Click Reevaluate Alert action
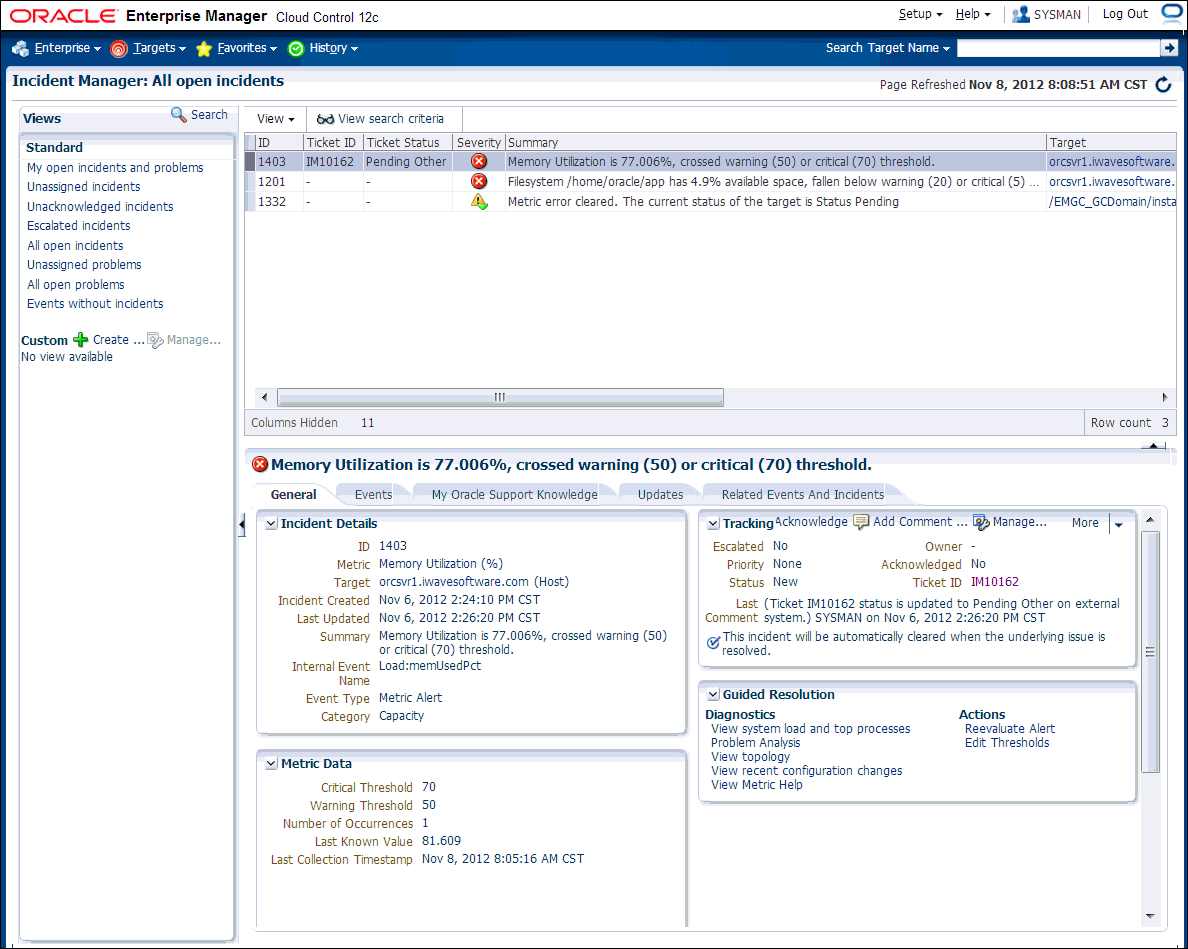The width and height of the screenshot is (1188, 949). click(x=1010, y=729)
